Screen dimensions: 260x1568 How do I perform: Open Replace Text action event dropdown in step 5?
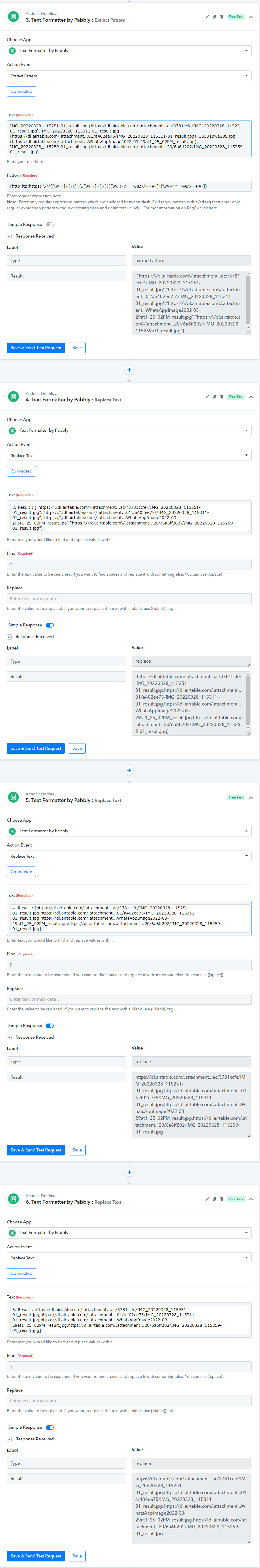129,856
